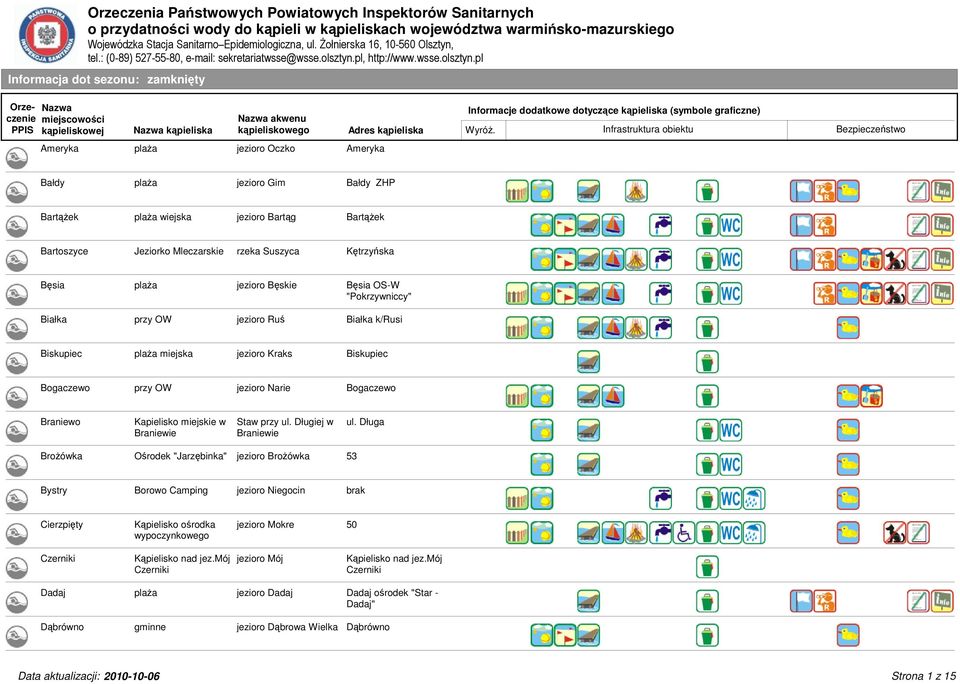The width and height of the screenshot is (960, 684).
Task: Click the 'Jeziorko Mleczarskie' bathing site name
Action: (179, 251)
